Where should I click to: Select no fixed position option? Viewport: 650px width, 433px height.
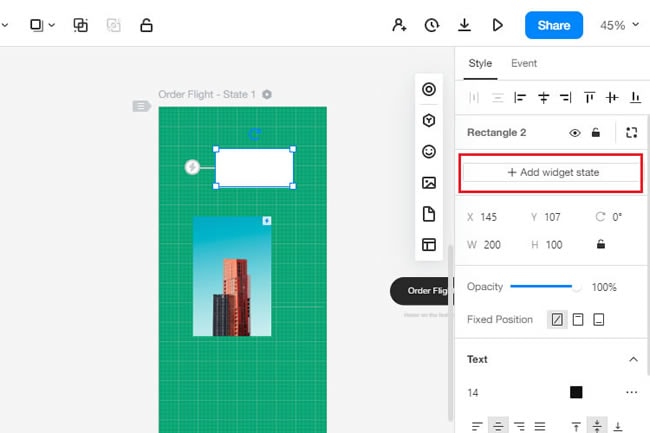557,319
